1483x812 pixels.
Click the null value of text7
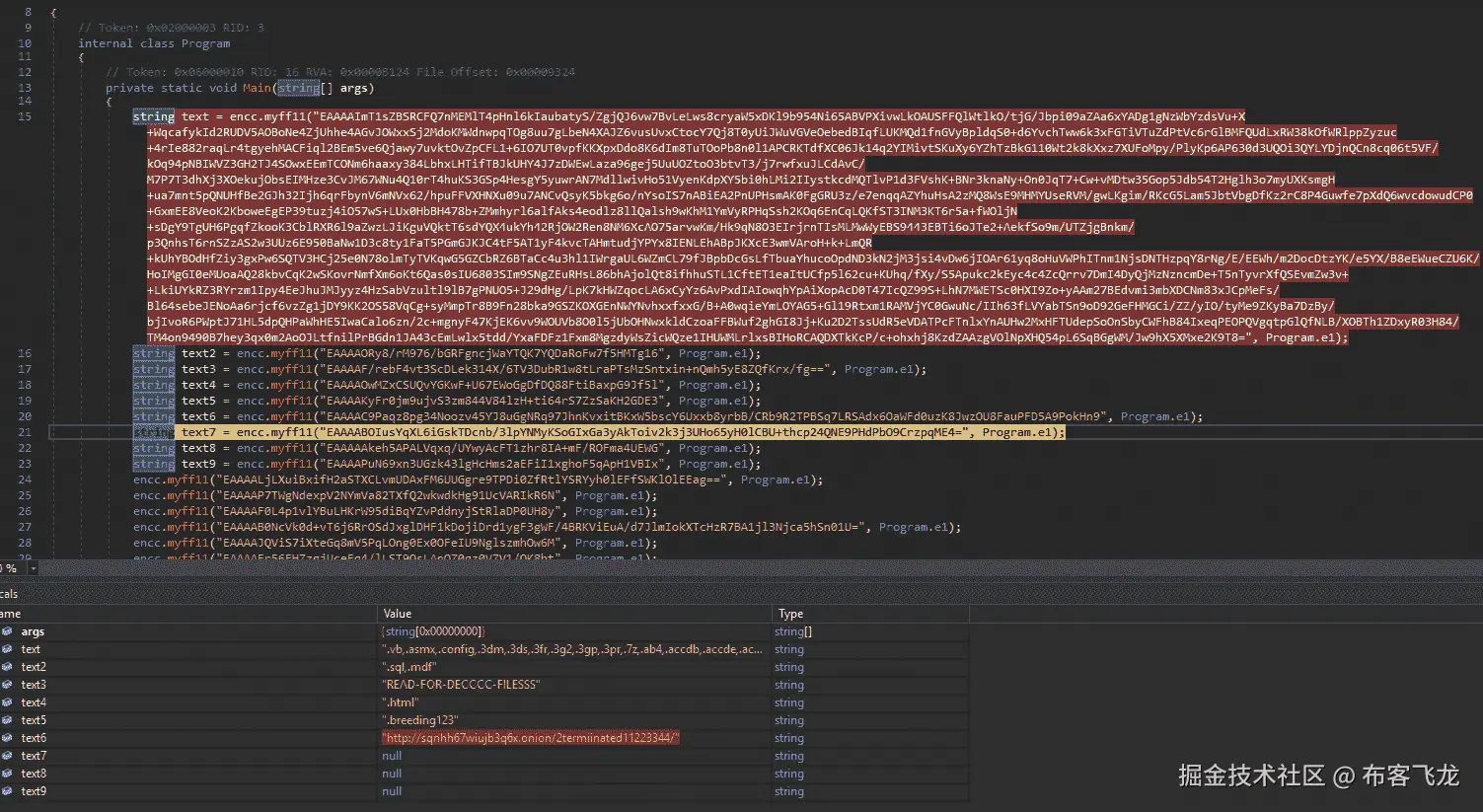(x=392, y=756)
